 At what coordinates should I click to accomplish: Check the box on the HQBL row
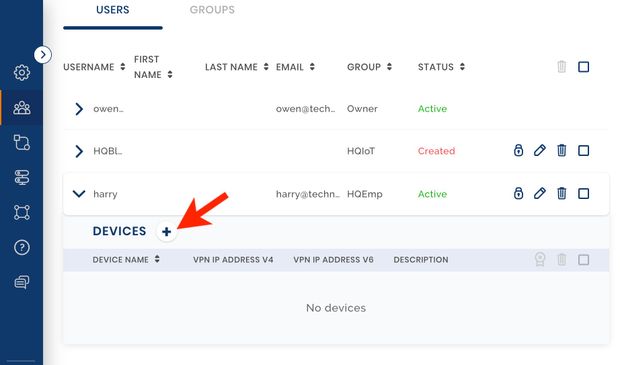584,150
